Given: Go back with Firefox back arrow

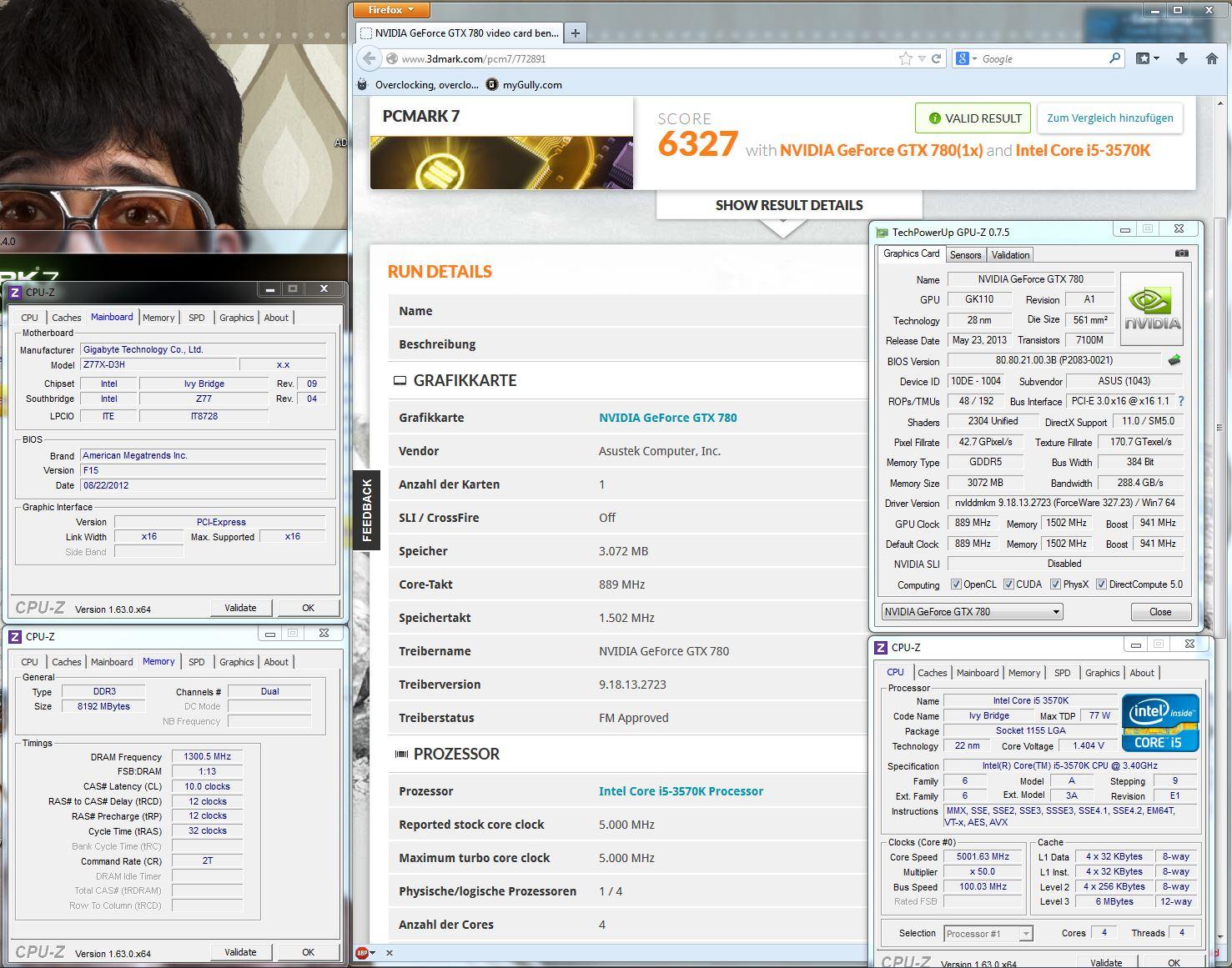Looking at the screenshot, I should pyautogui.click(x=369, y=58).
